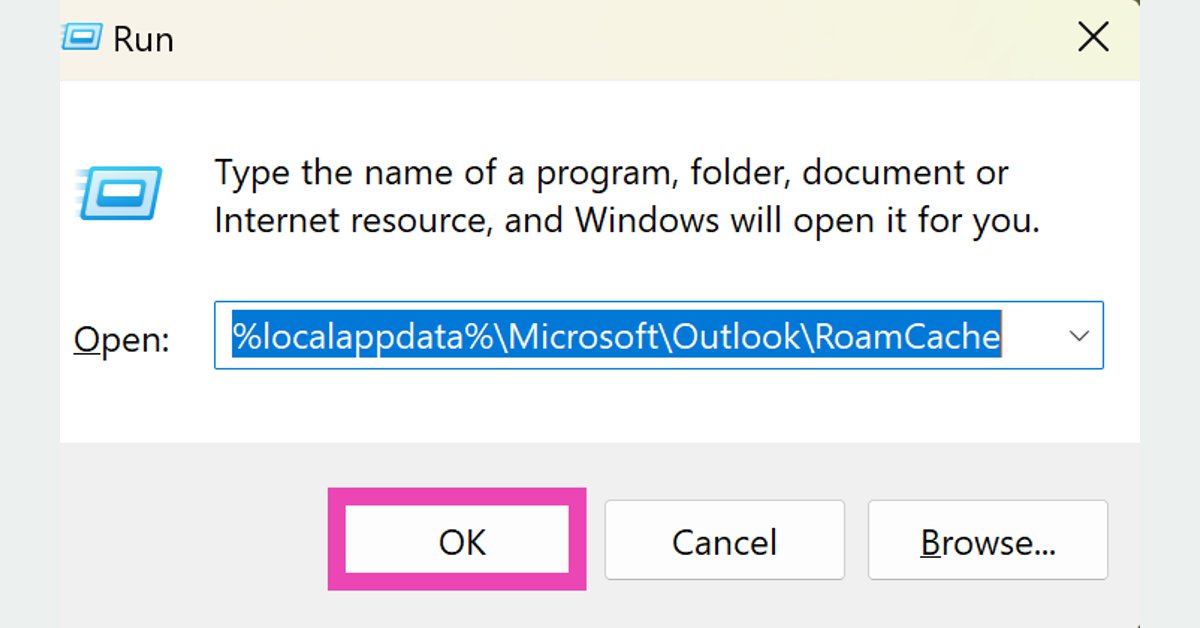Image resolution: width=1200 pixels, height=628 pixels.
Task: Cancel the Run dialog
Action: tap(724, 541)
